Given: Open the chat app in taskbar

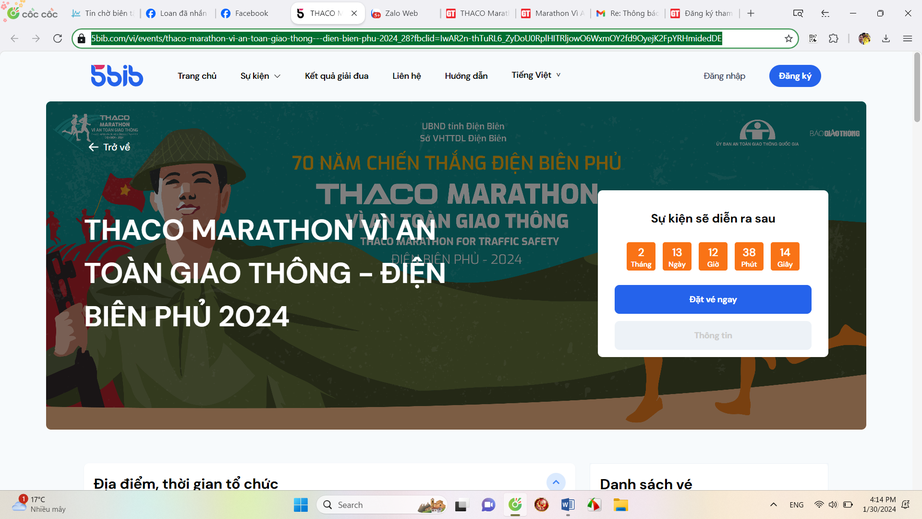Looking at the screenshot, I should click(488, 505).
